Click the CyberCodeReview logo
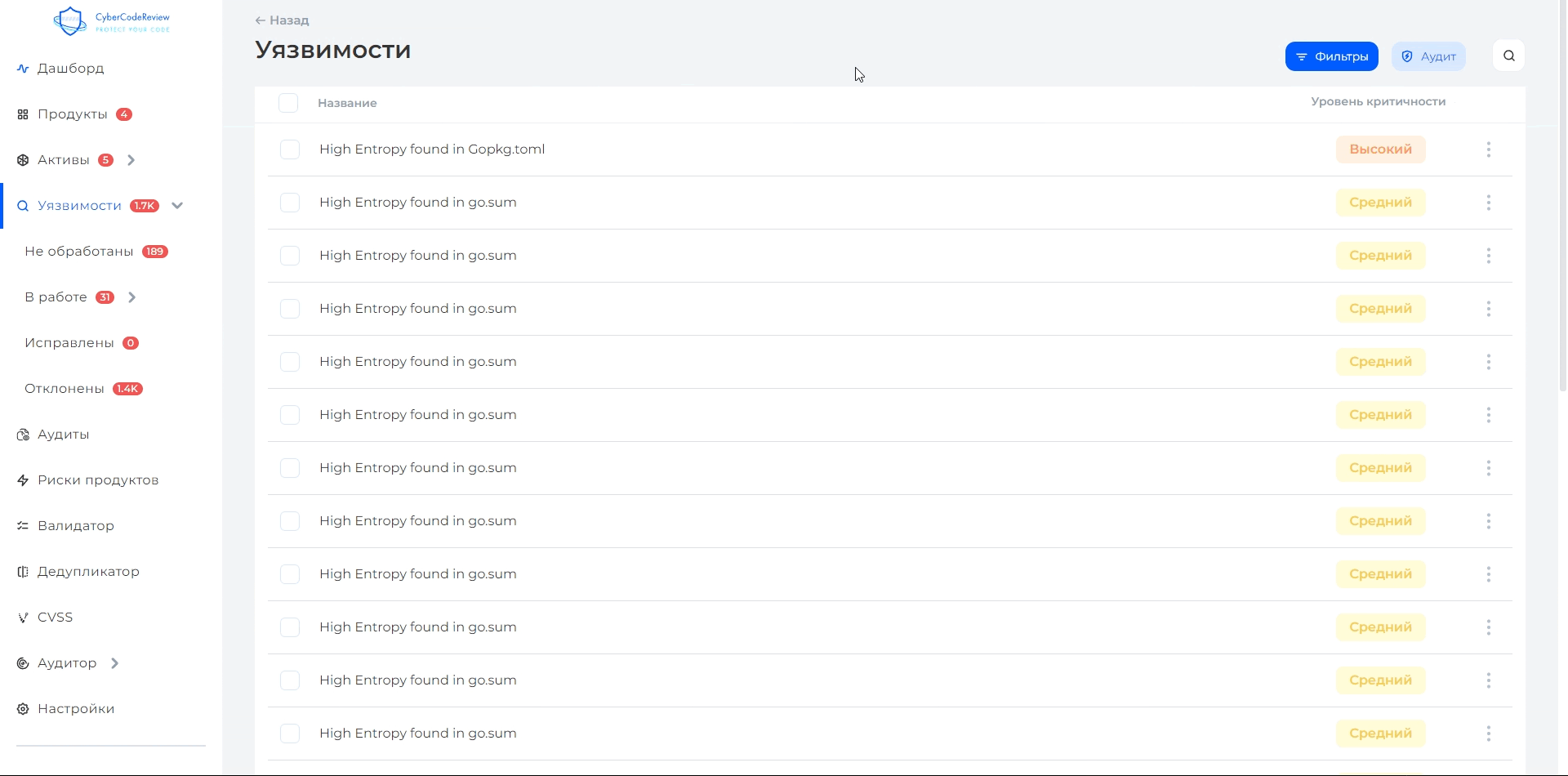 [x=111, y=21]
